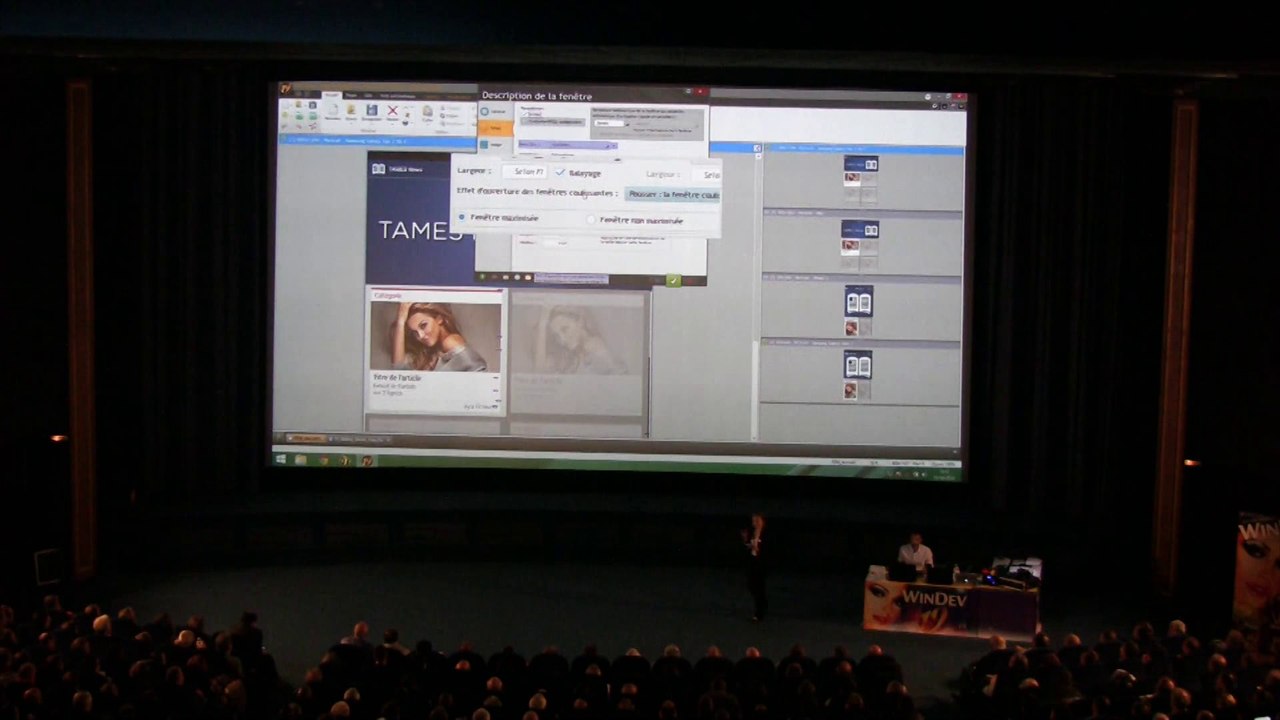Click the Titre de l'article text
Image resolution: width=1280 pixels, height=720 pixels.
point(397,378)
